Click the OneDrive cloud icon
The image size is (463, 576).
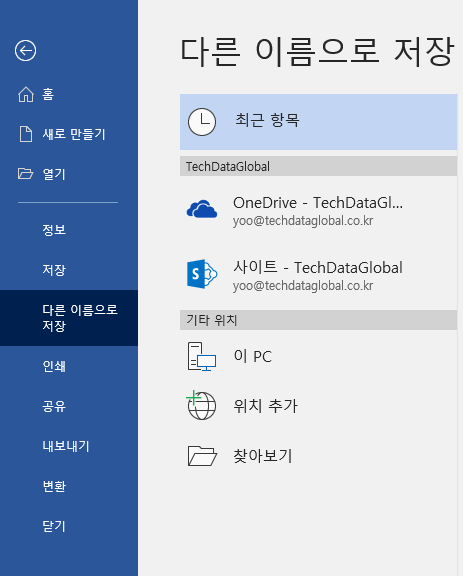click(x=202, y=209)
